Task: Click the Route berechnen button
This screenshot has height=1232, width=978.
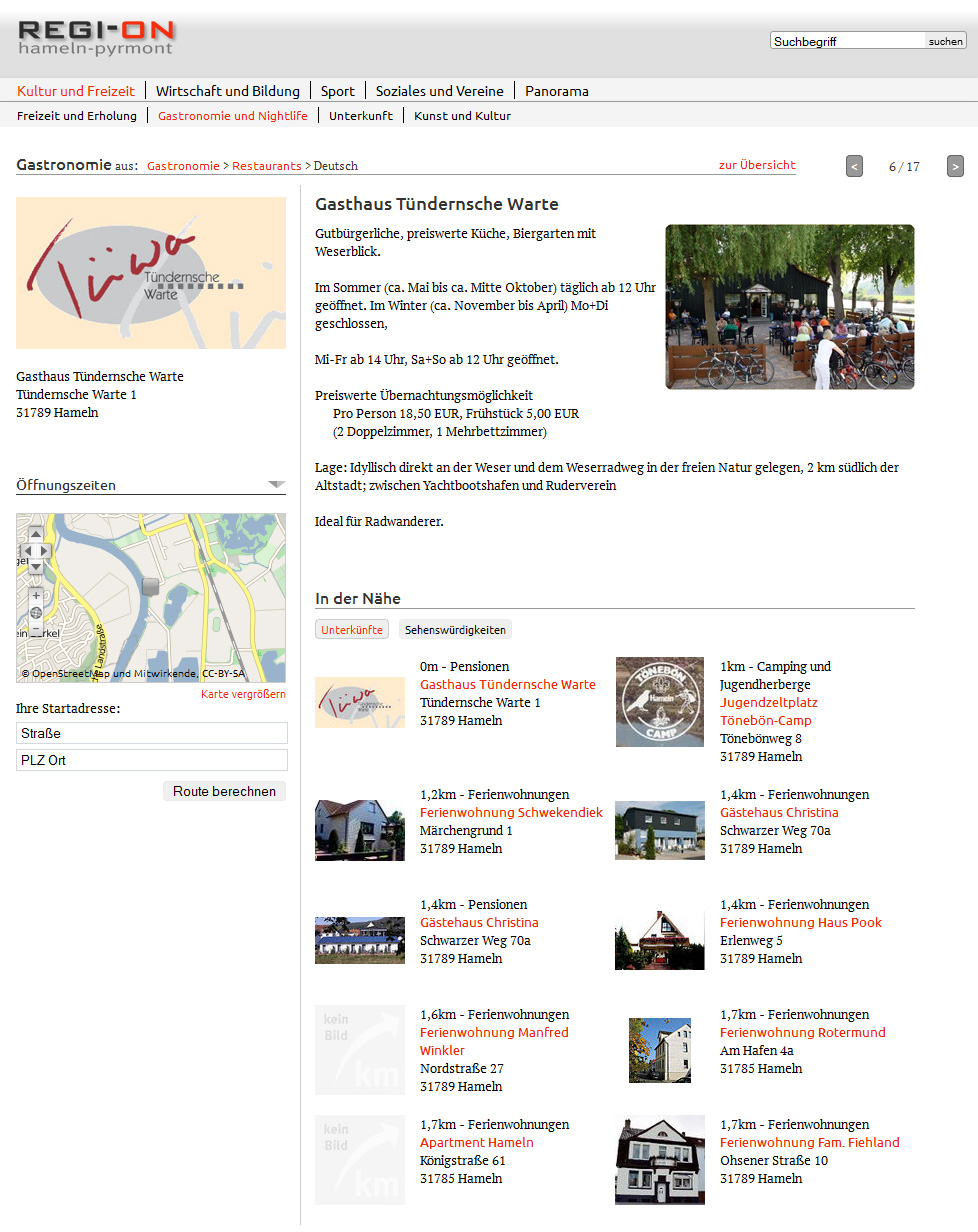Action: pyautogui.click(x=224, y=791)
